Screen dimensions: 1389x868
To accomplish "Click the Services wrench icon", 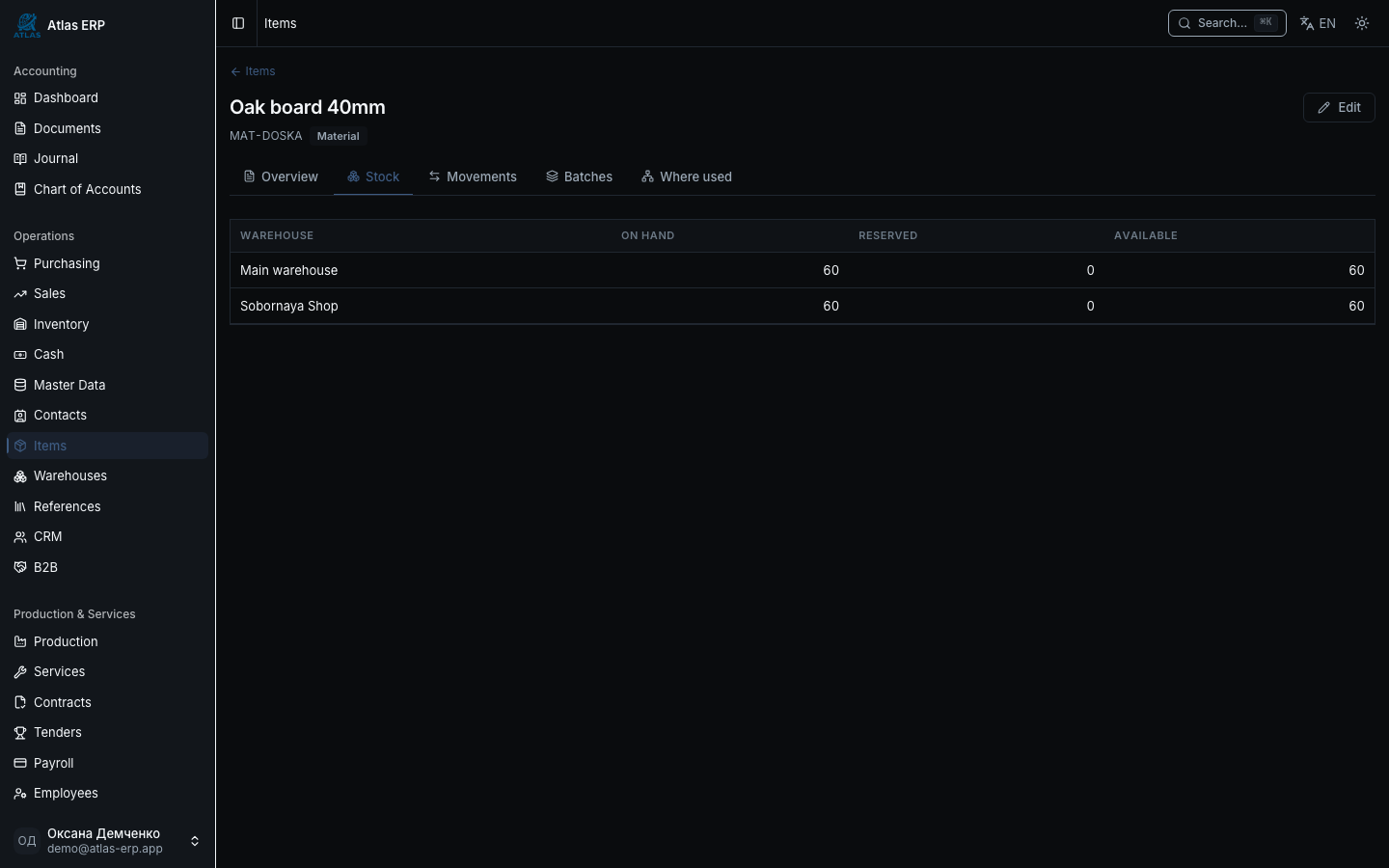I will 20,672.
